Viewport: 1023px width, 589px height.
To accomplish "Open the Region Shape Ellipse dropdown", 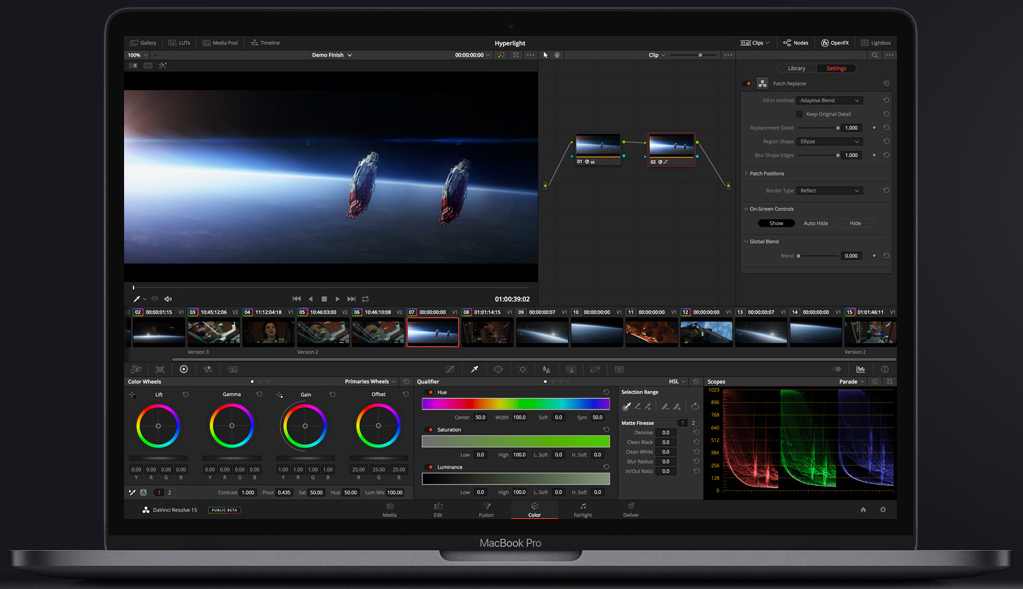I will [x=829, y=142].
